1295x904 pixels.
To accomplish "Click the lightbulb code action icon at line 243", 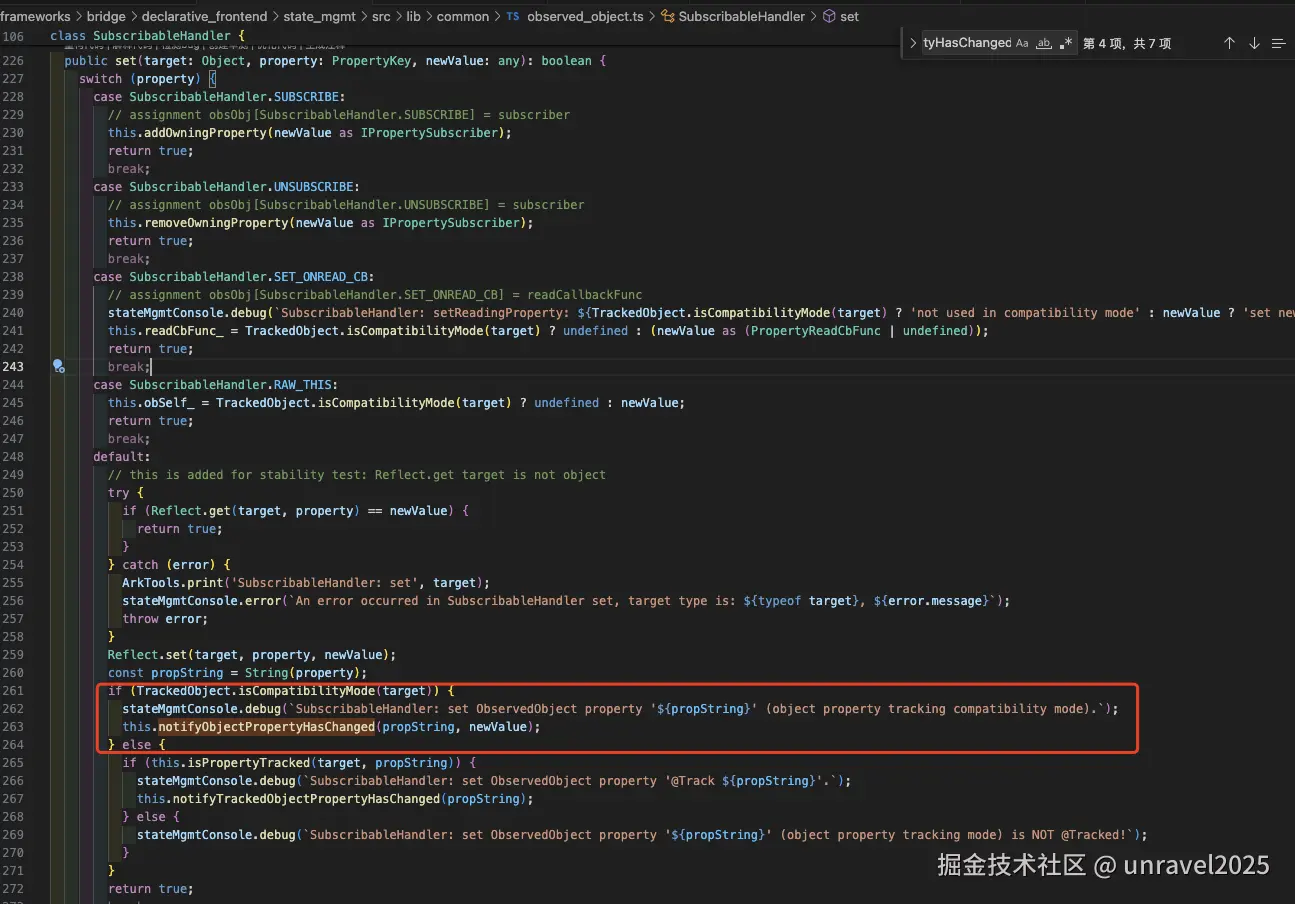I will (x=59, y=366).
